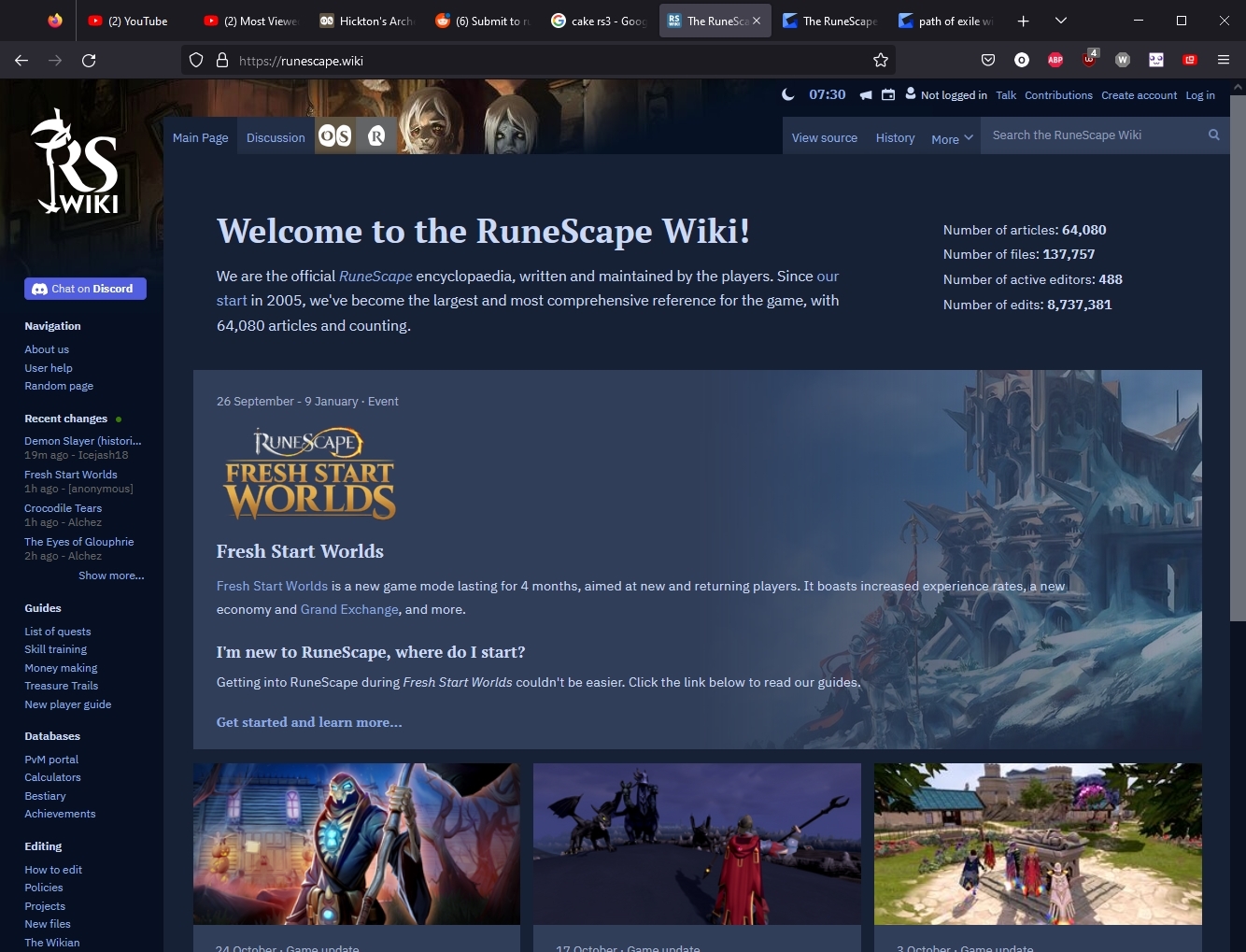Click Show more under Recent changes

click(x=111, y=575)
